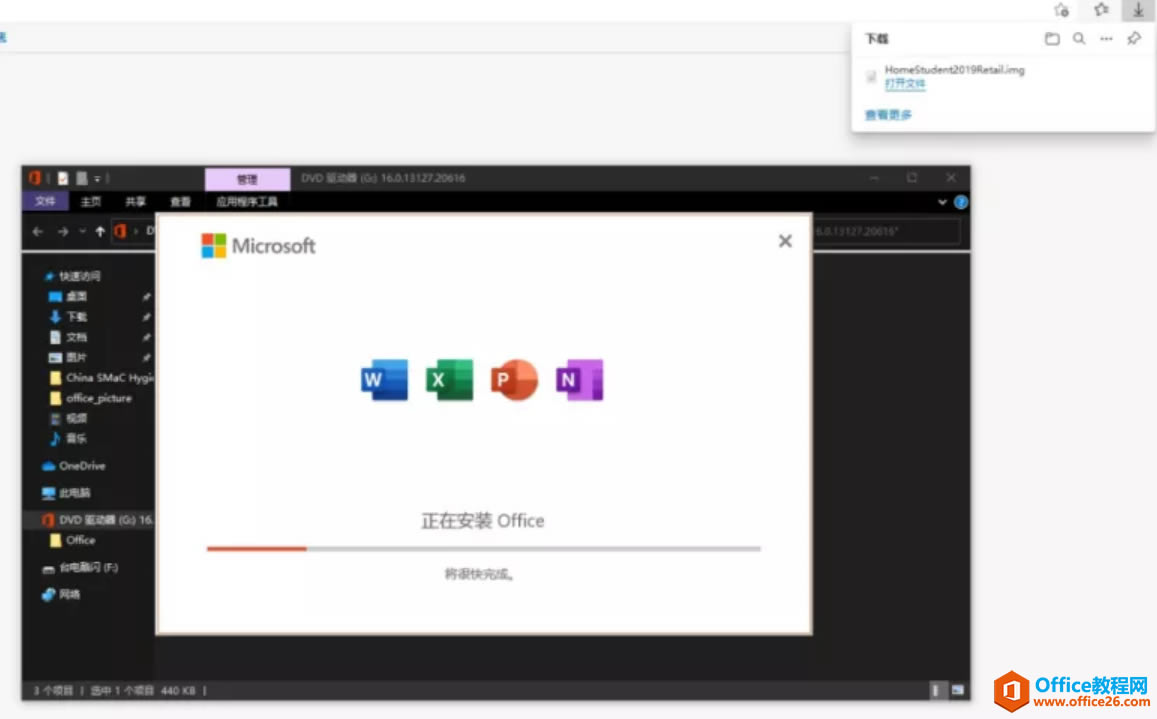
Task: Click the Office icon in Explorer's title bar
Action: pos(35,178)
